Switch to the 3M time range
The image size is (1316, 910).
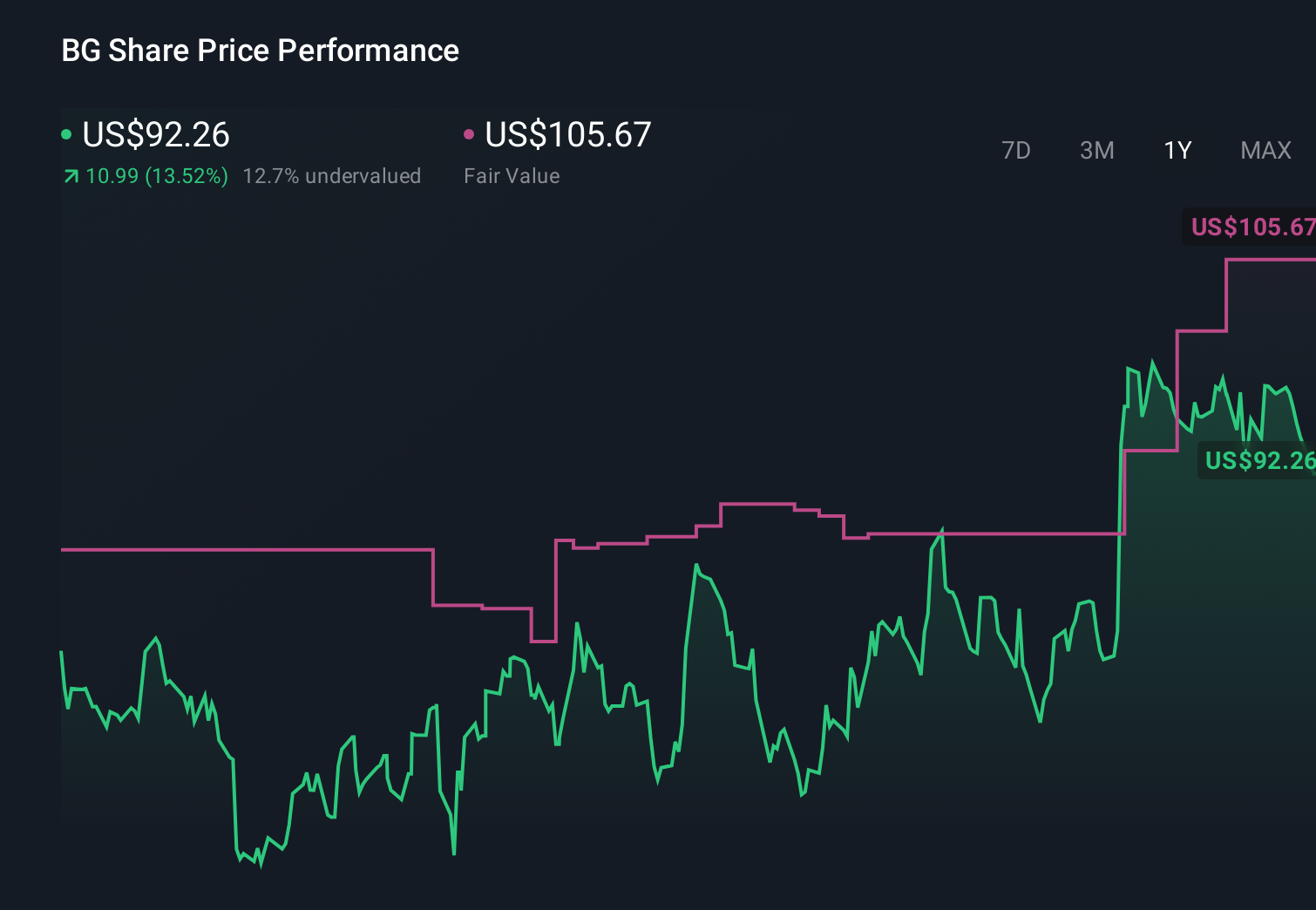[x=1096, y=151]
